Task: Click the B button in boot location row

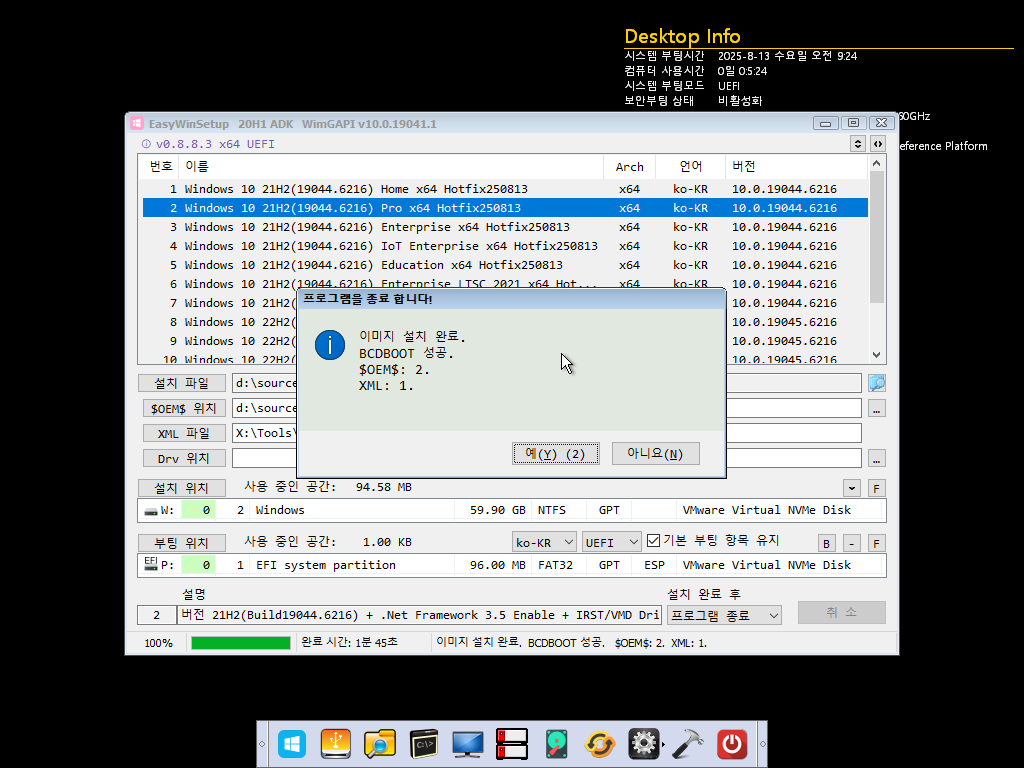Action: click(826, 543)
